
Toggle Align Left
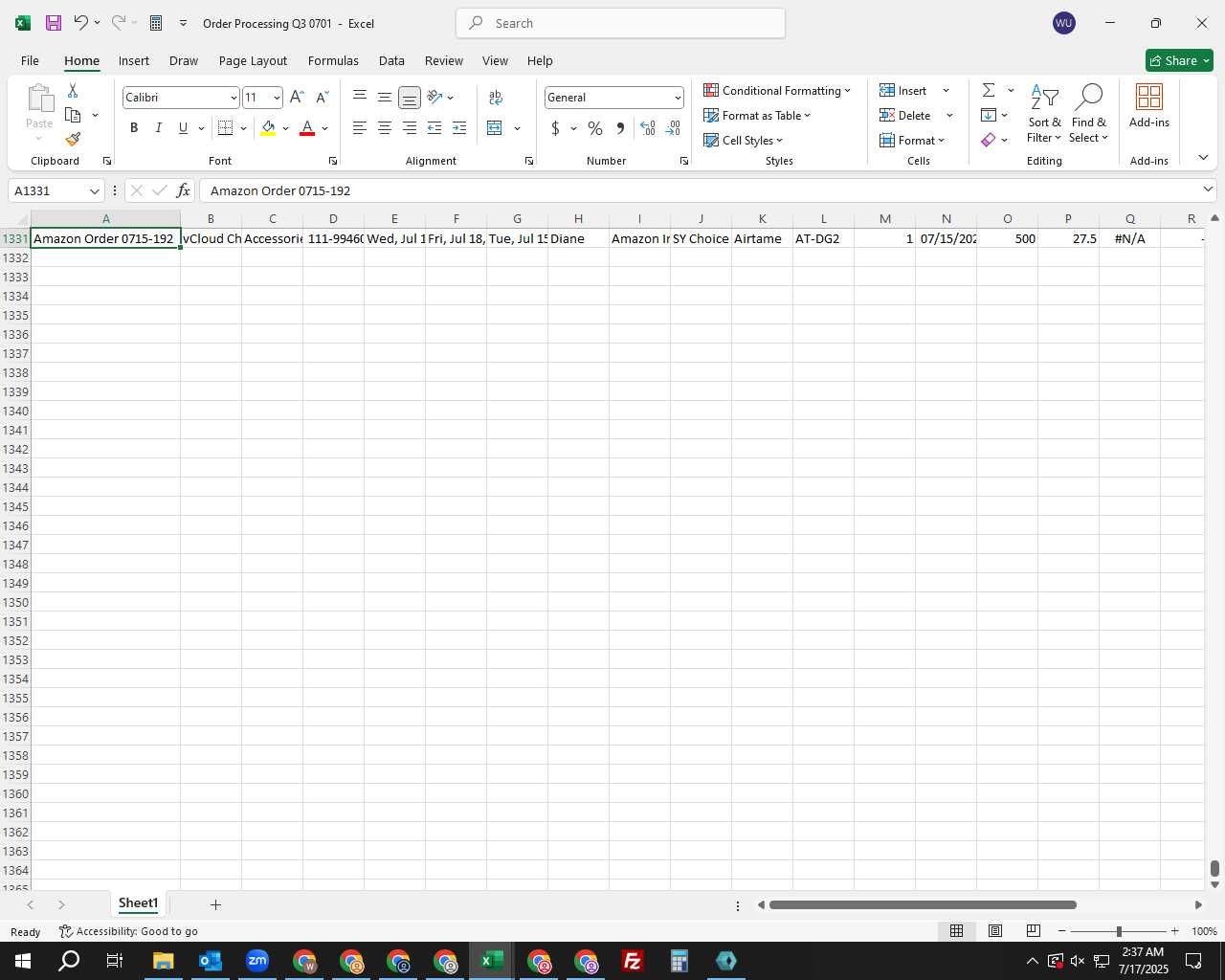[360, 128]
